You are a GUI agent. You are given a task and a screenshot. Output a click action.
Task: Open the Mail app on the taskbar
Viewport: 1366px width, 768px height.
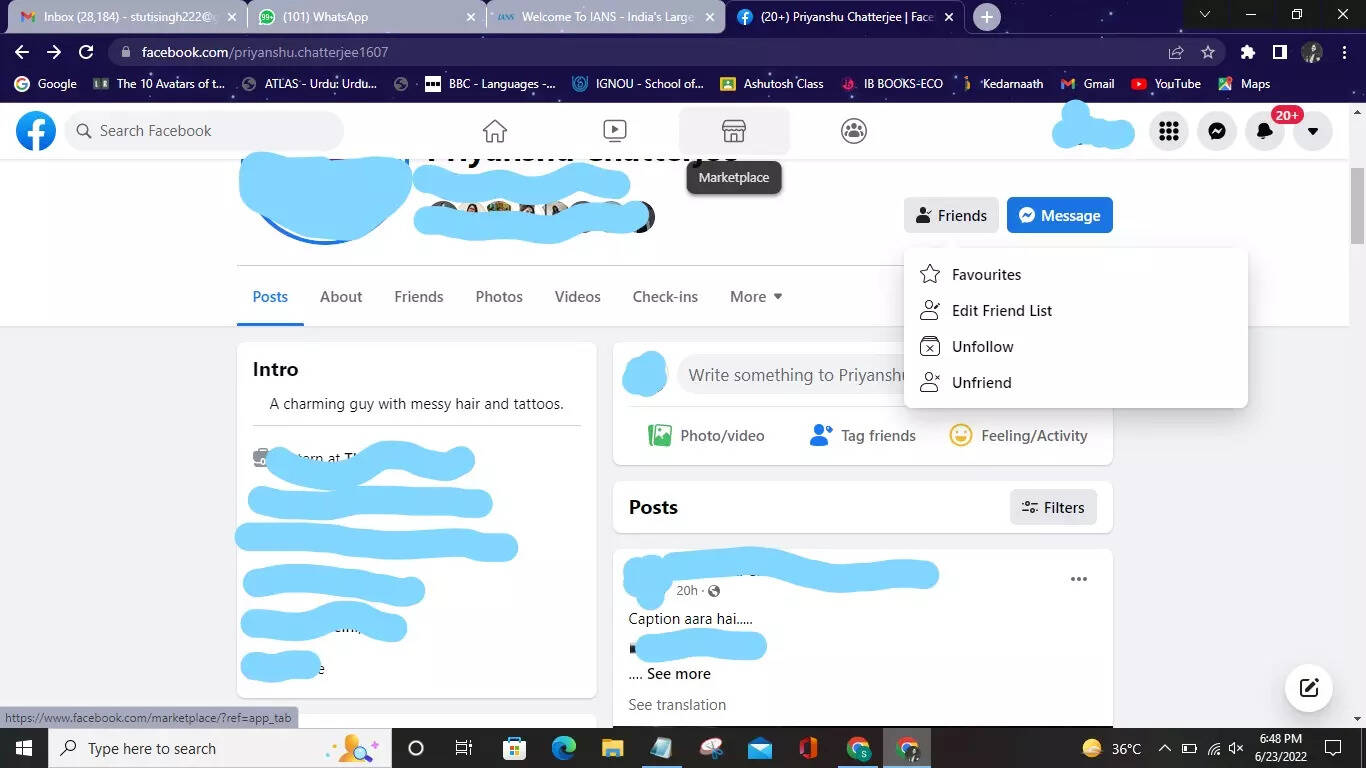[x=760, y=748]
